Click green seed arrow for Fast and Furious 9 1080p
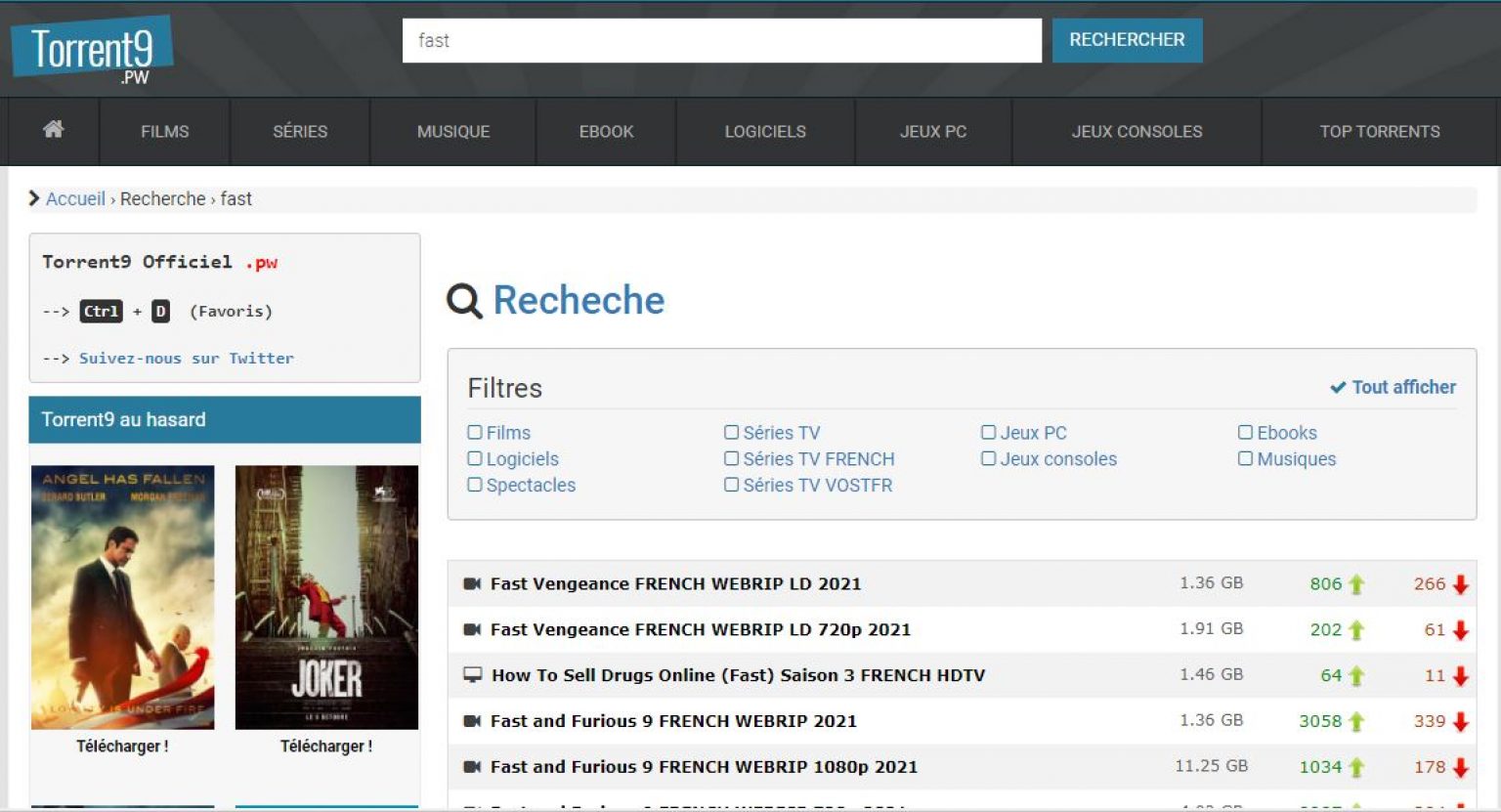Image resolution: width=1501 pixels, height=812 pixels. point(1356,768)
